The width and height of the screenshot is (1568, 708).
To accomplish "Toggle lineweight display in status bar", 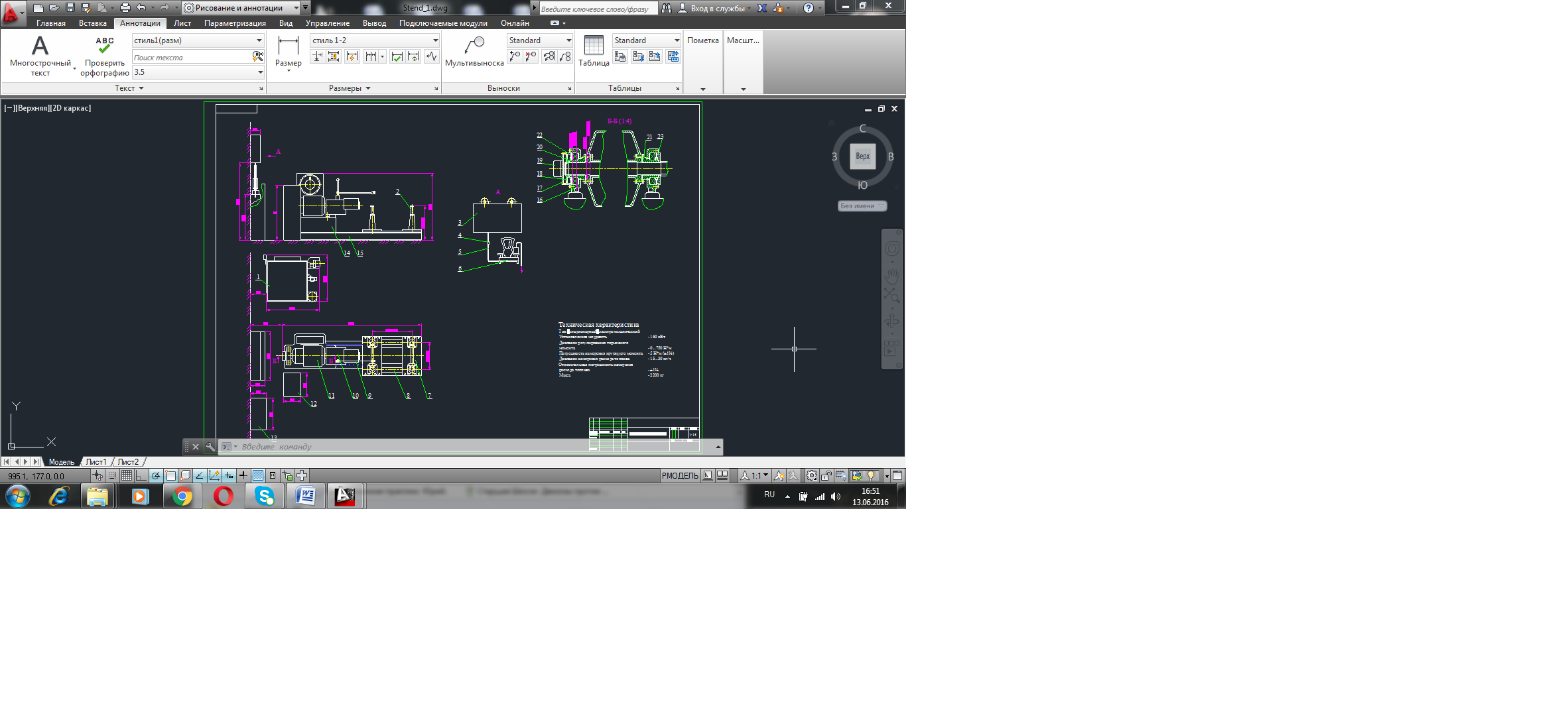I will [x=243, y=475].
